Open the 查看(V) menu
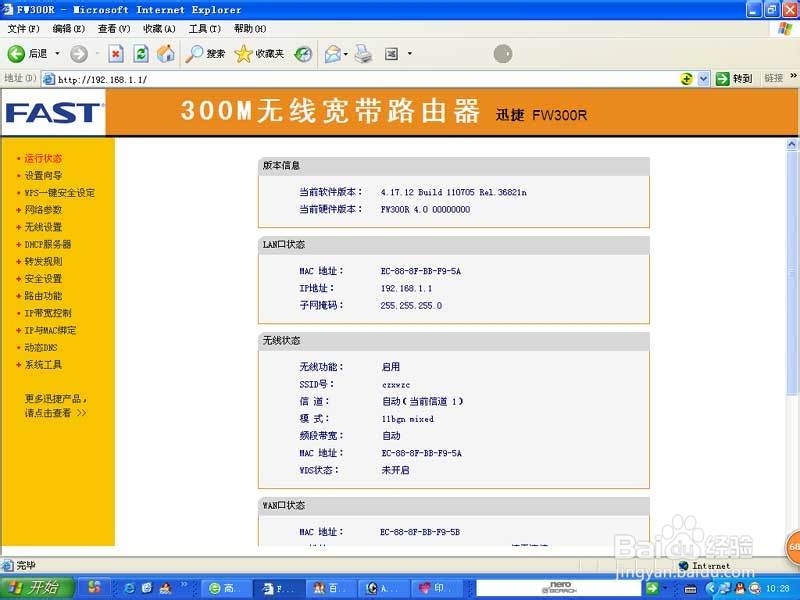This screenshot has height=600, width=800. coord(114,29)
